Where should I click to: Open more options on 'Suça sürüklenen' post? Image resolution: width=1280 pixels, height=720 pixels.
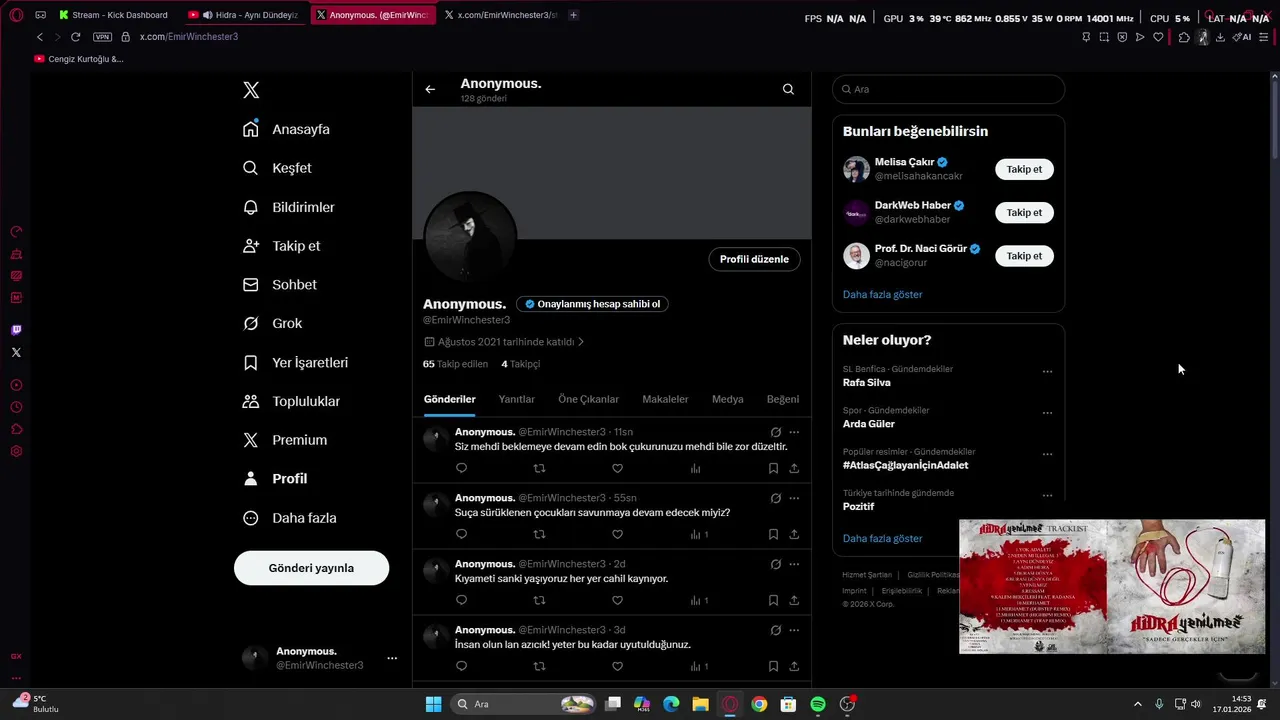tap(794, 498)
